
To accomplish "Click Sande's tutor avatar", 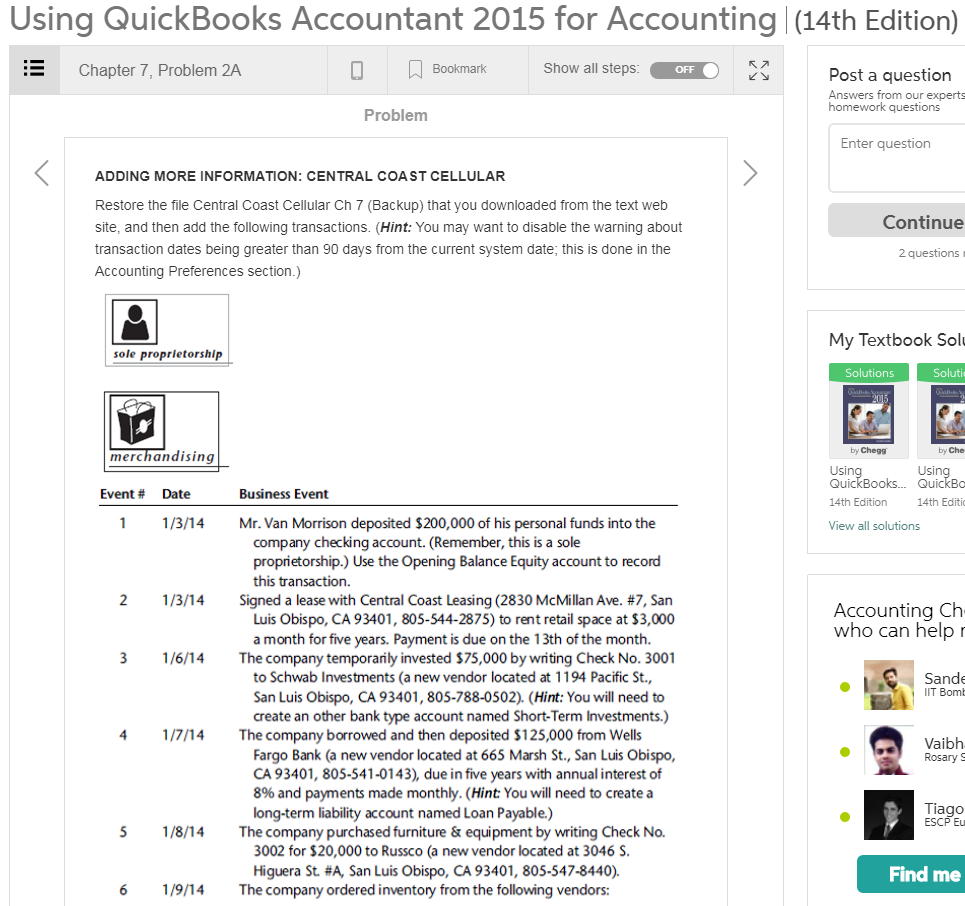I will pyautogui.click(x=888, y=684).
